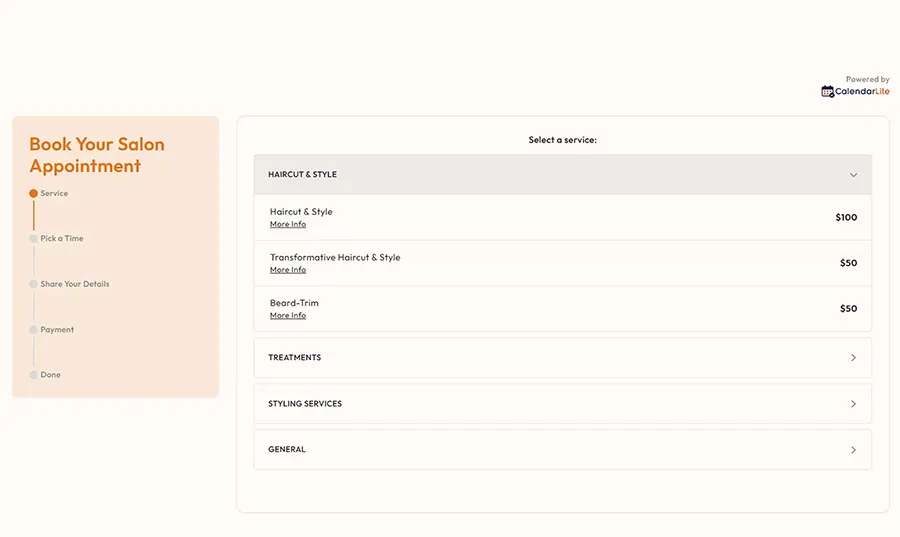Click the TREATMENTS category label
This screenshot has height=537, width=900.
pos(294,357)
